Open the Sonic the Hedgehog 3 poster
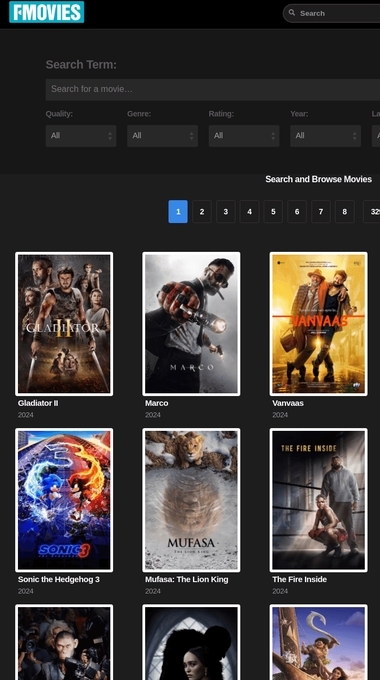Viewport: 380px width, 680px height. pyautogui.click(x=64, y=500)
